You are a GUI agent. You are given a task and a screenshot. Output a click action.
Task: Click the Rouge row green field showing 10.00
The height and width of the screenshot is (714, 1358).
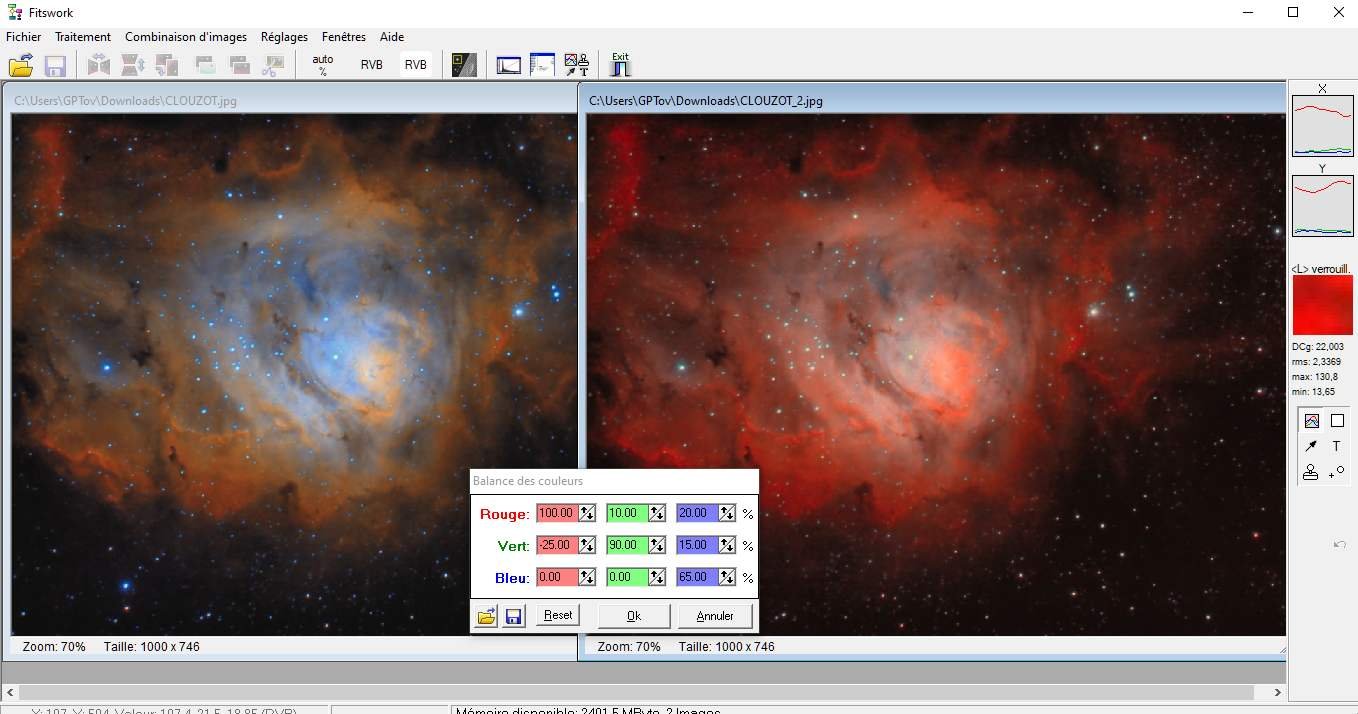tap(627, 513)
